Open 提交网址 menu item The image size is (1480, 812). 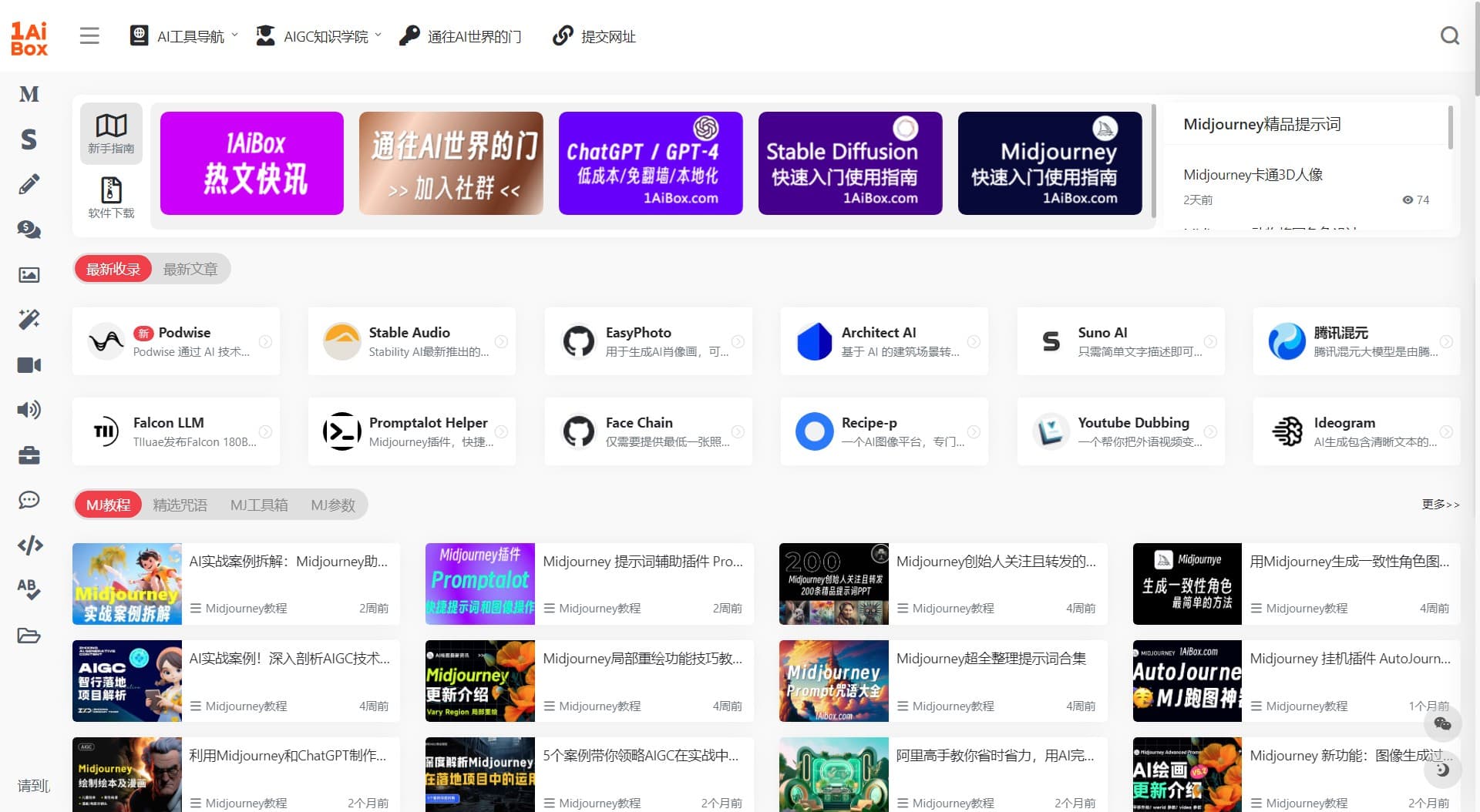(x=594, y=36)
